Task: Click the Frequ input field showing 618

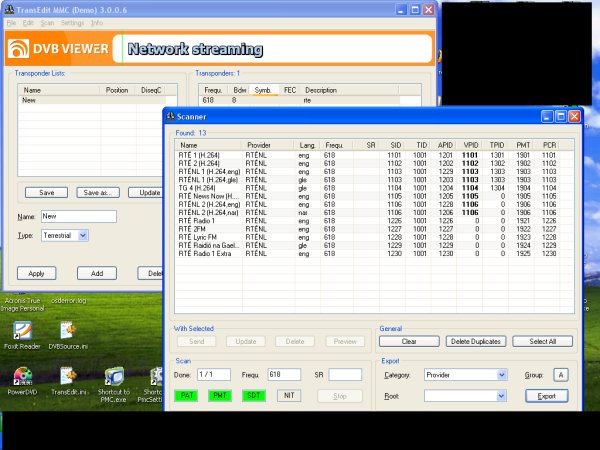Action: tap(284, 375)
